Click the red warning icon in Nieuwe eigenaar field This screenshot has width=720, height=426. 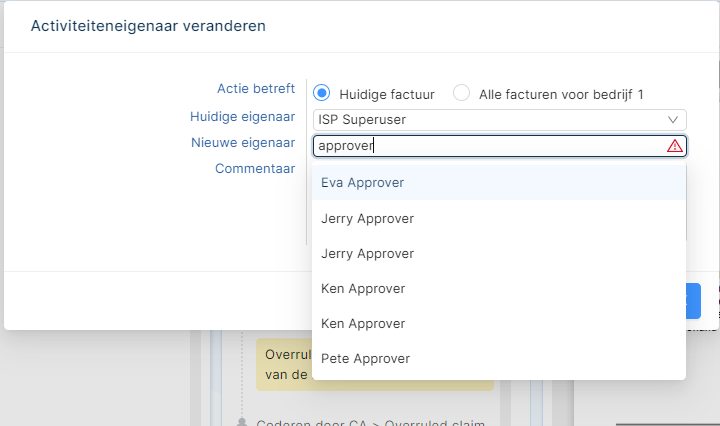(675, 146)
